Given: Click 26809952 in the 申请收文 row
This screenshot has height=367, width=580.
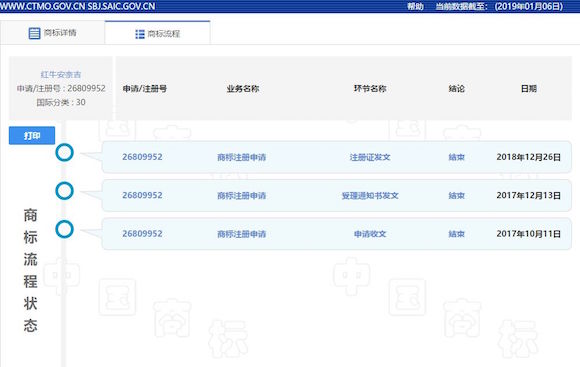Looking at the screenshot, I should click(x=142, y=234).
